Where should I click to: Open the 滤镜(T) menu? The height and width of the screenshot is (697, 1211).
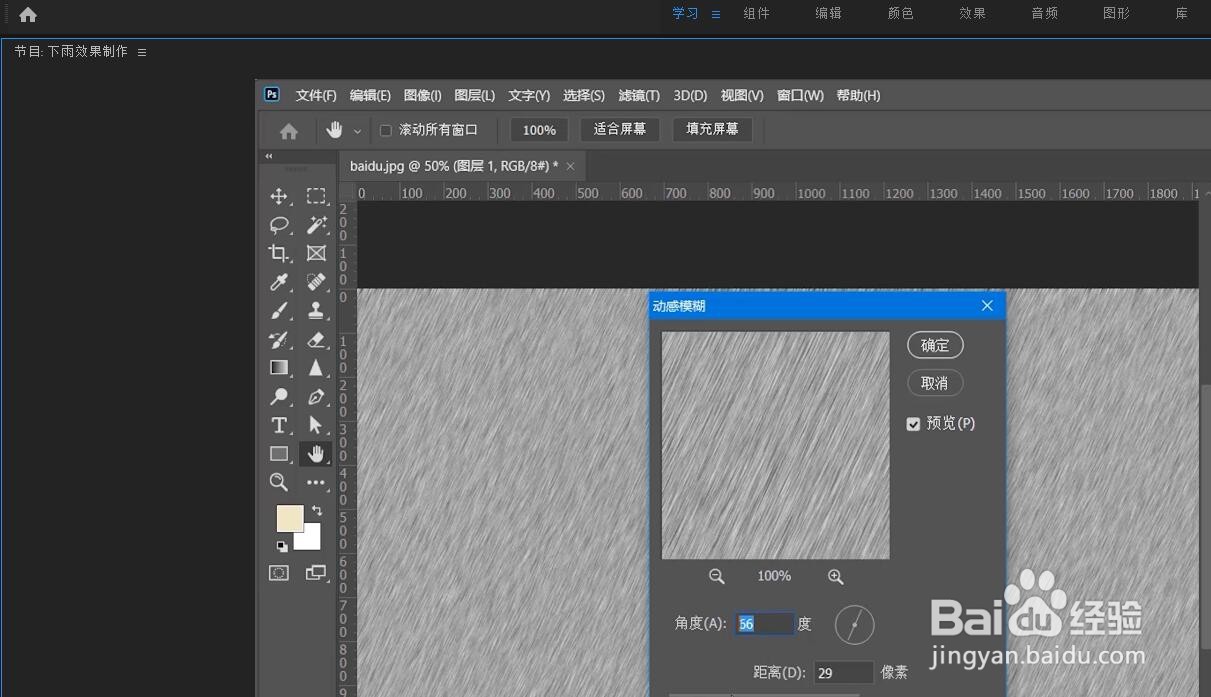pyautogui.click(x=639, y=96)
